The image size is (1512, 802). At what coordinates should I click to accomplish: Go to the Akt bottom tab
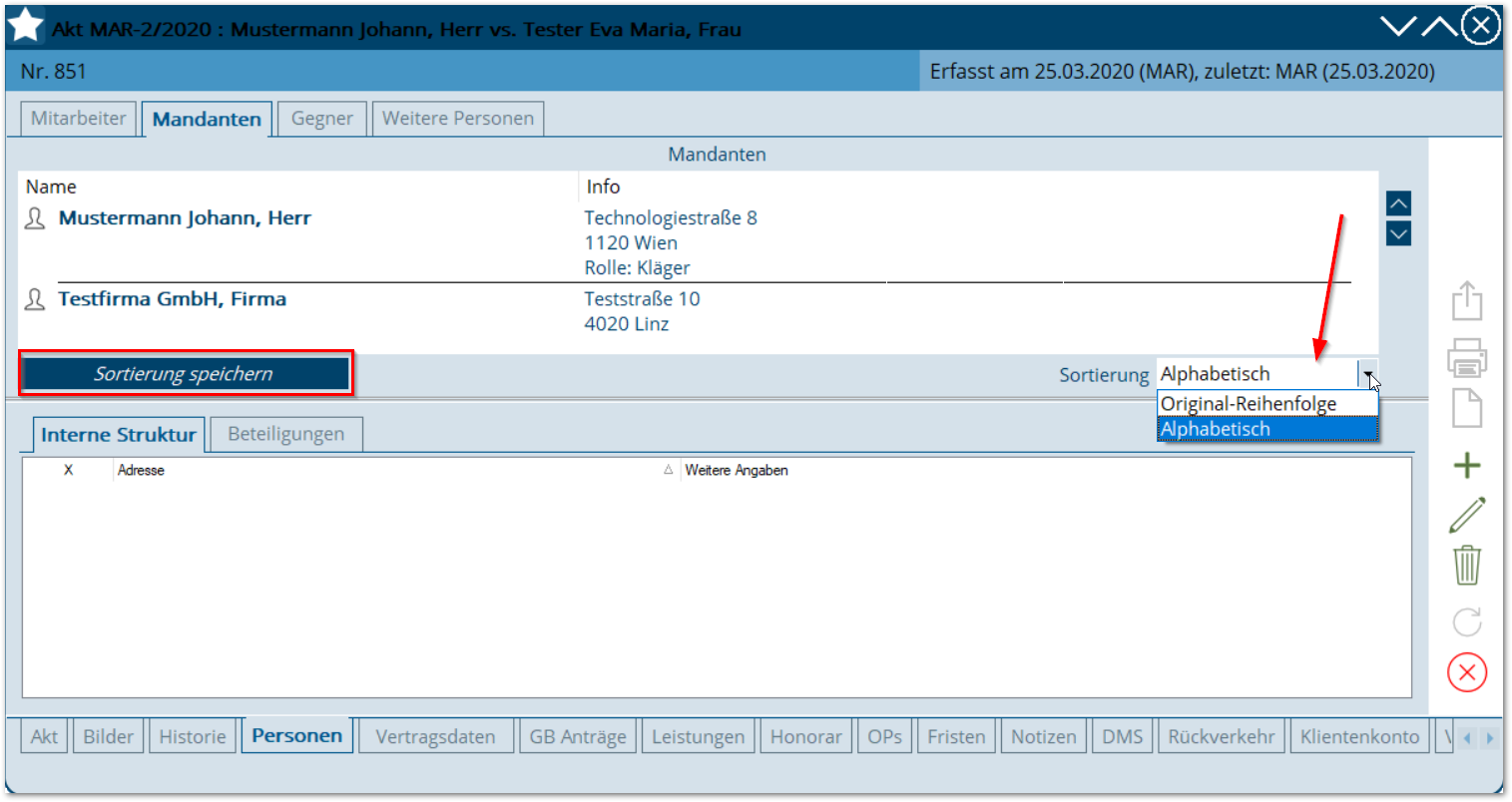pyautogui.click(x=44, y=736)
